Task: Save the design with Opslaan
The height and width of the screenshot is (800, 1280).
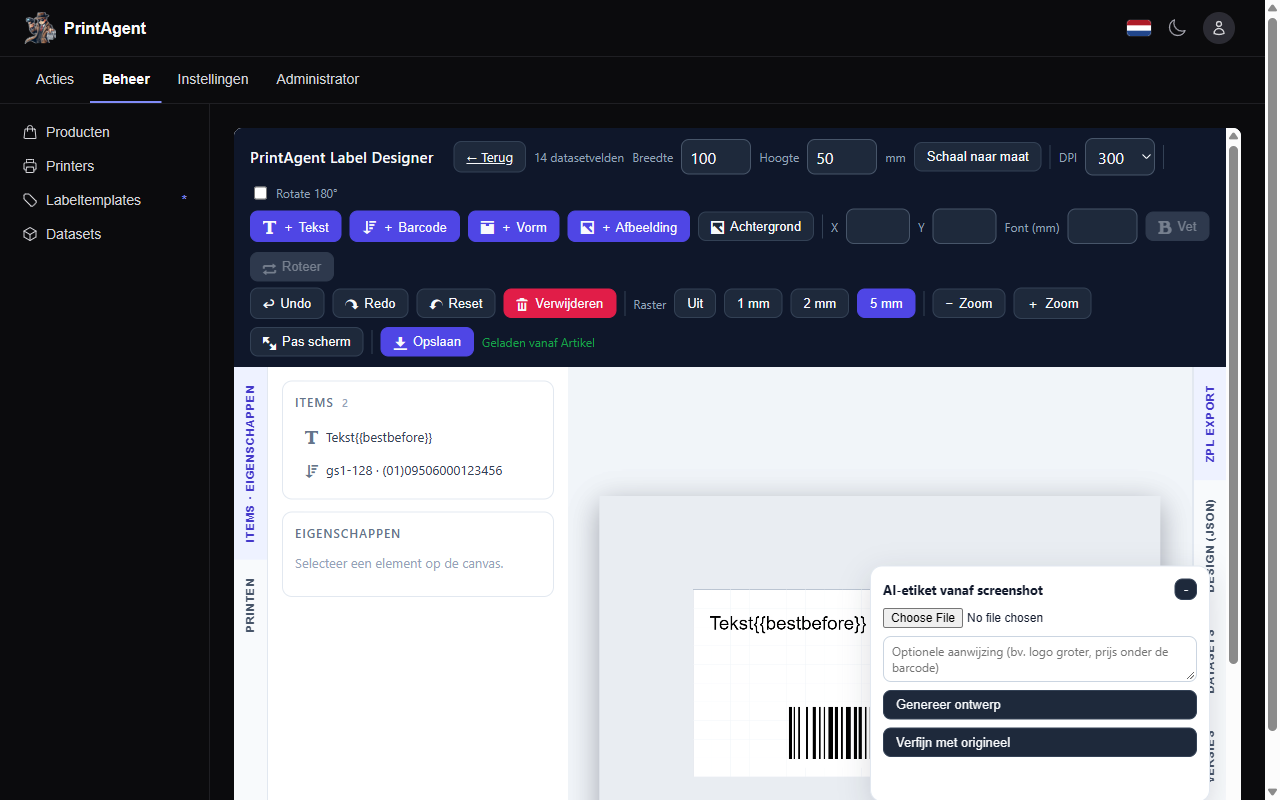Action: point(427,341)
